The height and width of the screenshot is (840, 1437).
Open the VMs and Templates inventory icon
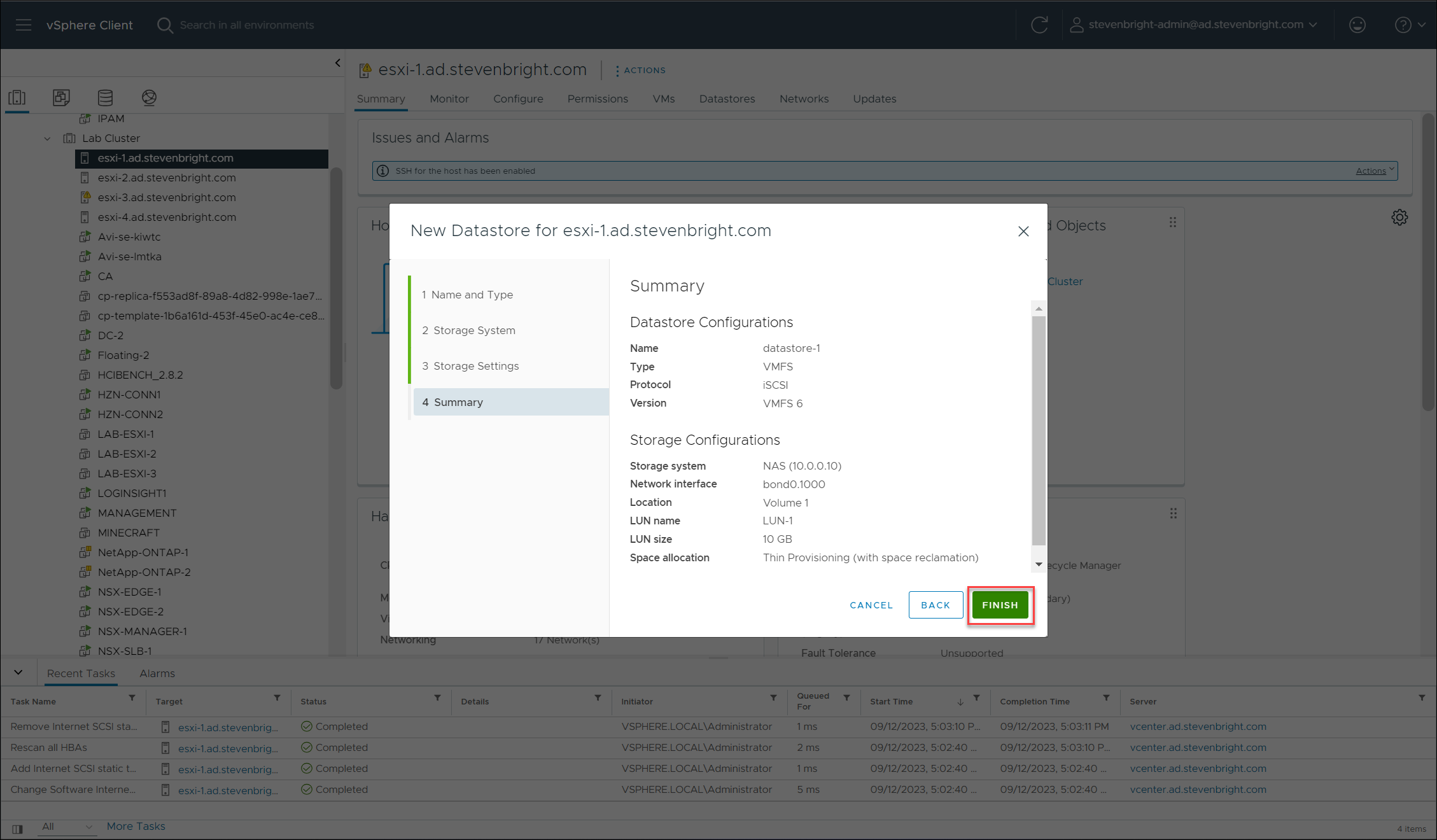pyautogui.click(x=61, y=97)
